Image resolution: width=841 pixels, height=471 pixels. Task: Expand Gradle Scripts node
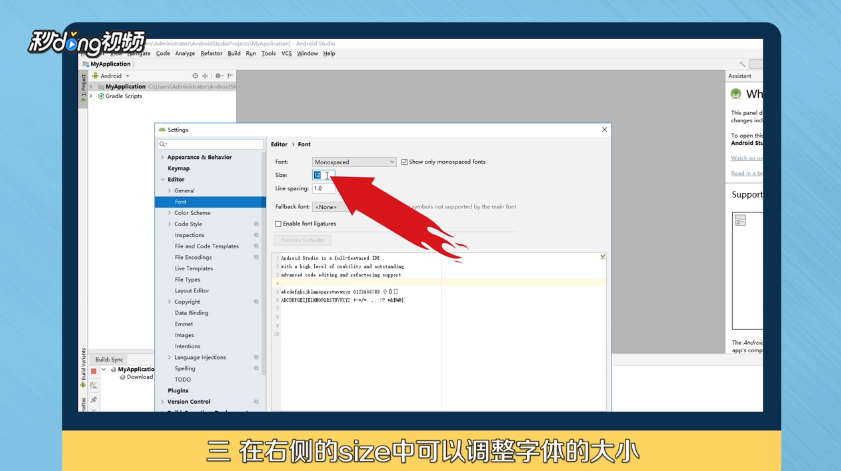tap(91, 96)
